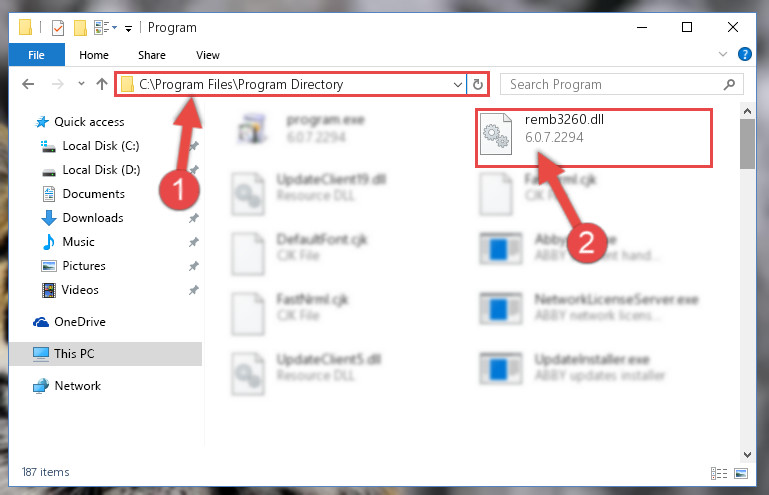Click the search magnifier icon

(x=729, y=84)
